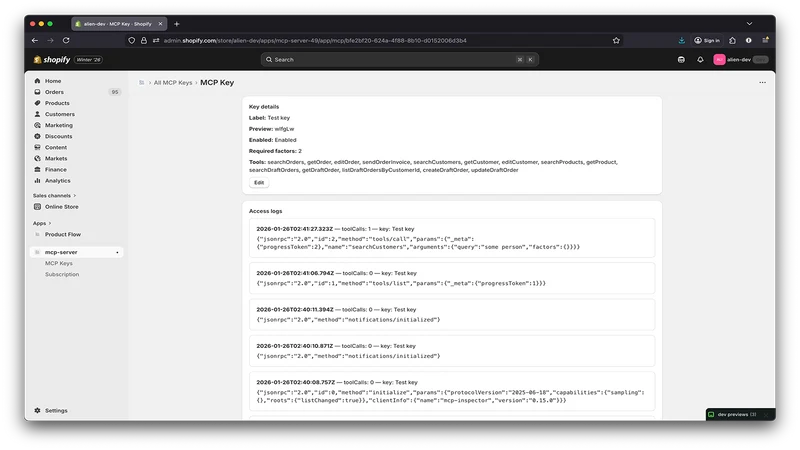This screenshot has height=450, width=800.
Task: Open Home in the Shopify sidebar
Action: pyautogui.click(x=53, y=81)
